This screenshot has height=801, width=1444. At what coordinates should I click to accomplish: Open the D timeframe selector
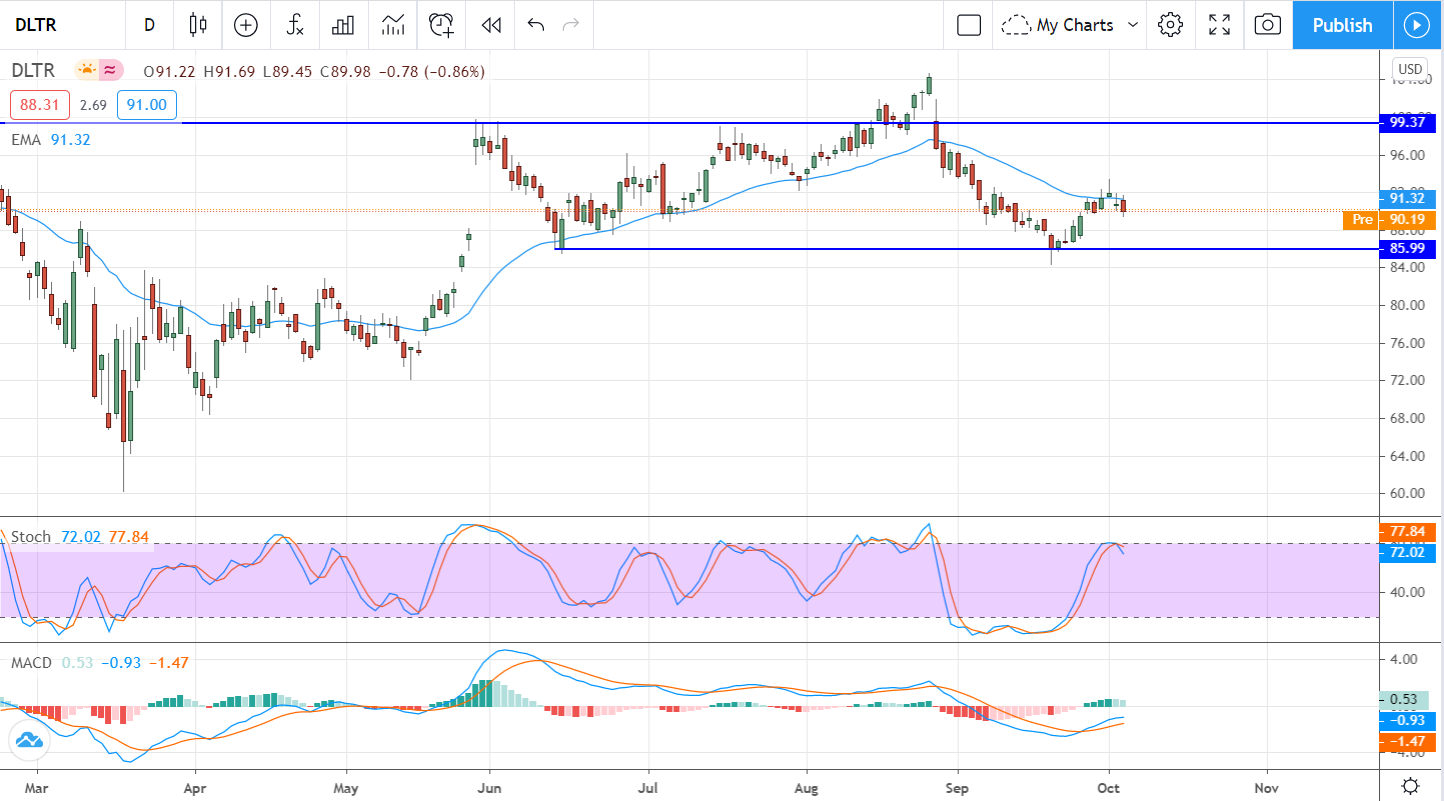pos(150,25)
